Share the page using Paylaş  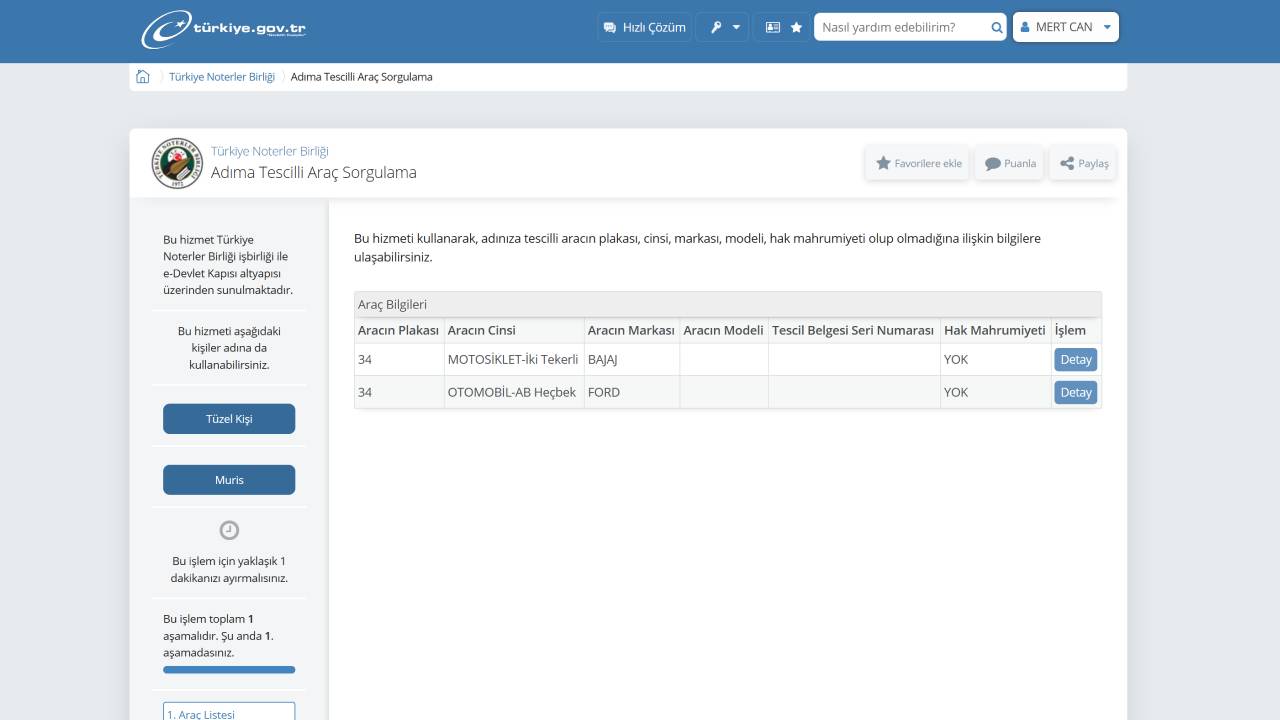(1083, 163)
